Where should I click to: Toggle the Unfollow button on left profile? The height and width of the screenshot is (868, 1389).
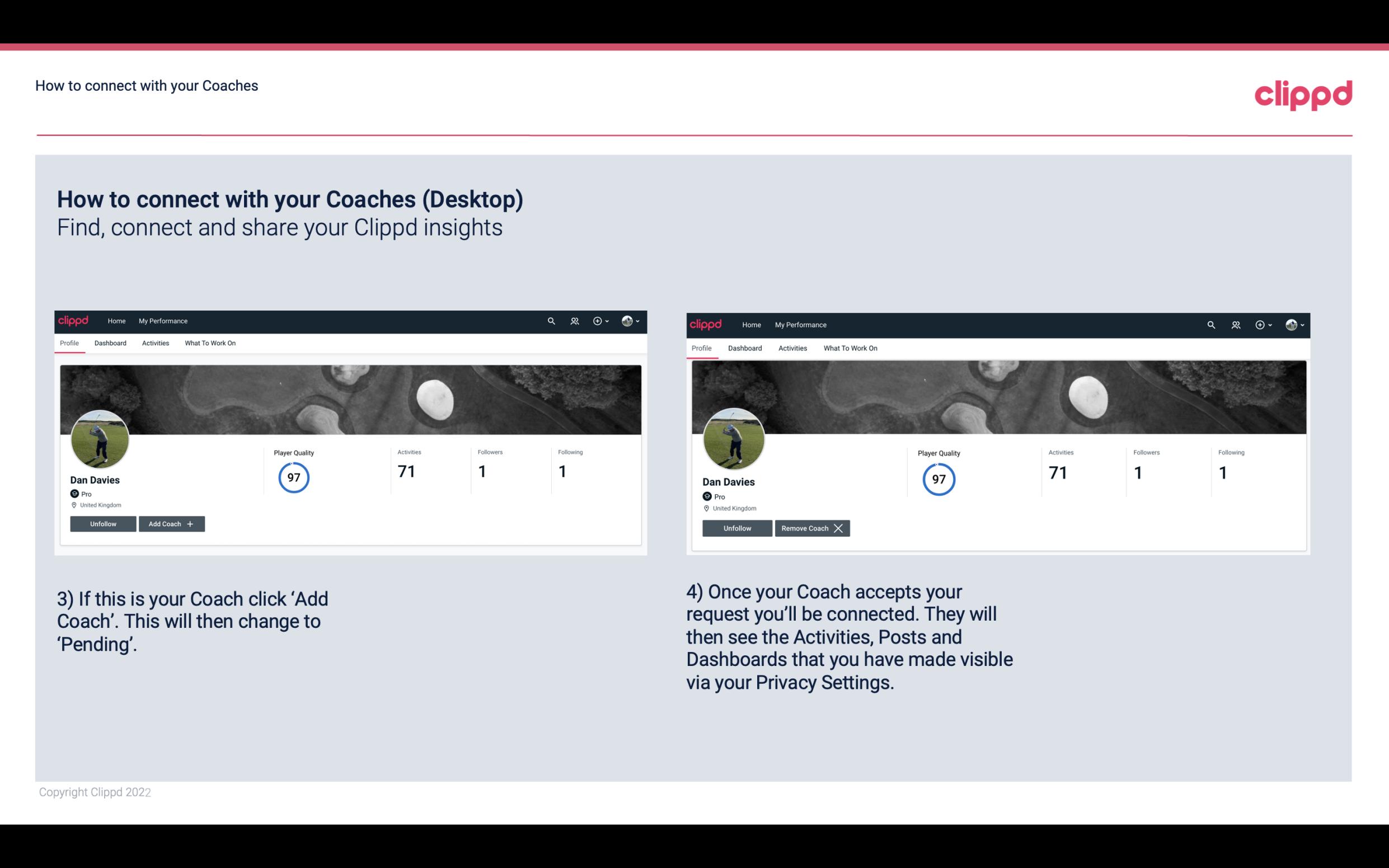point(103,523)
